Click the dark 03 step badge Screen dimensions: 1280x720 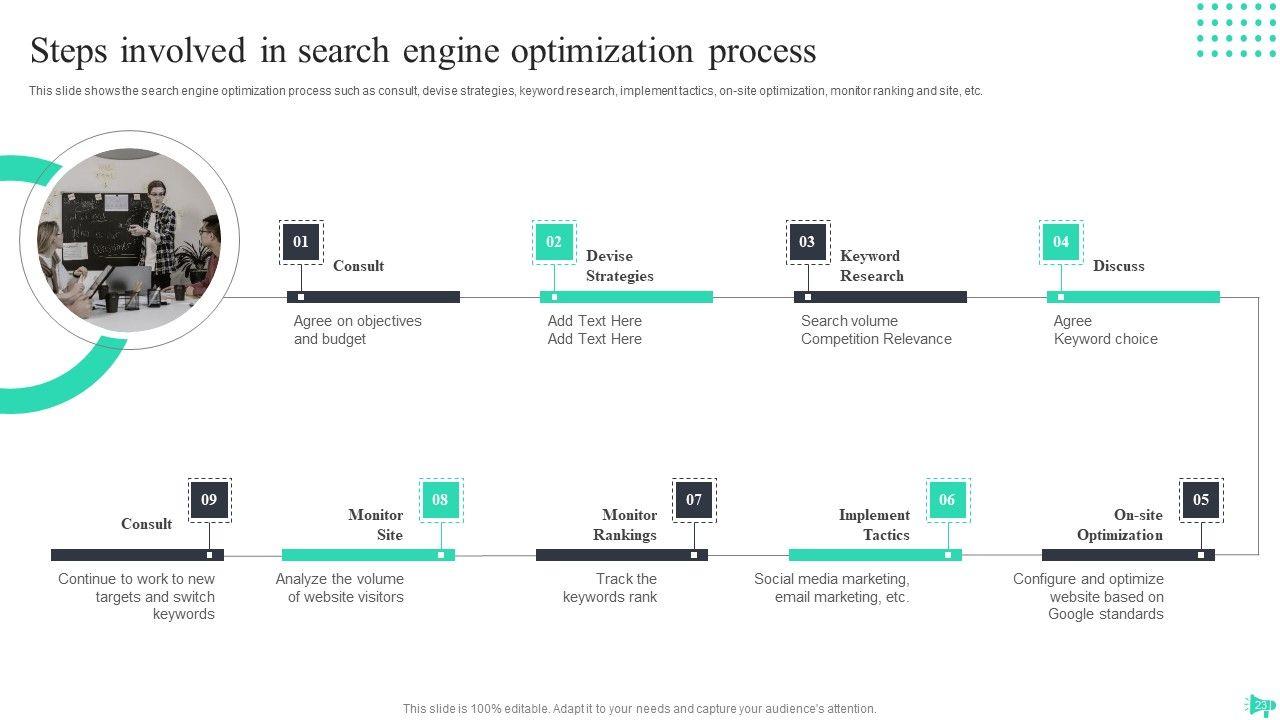(x=807, y=242)
